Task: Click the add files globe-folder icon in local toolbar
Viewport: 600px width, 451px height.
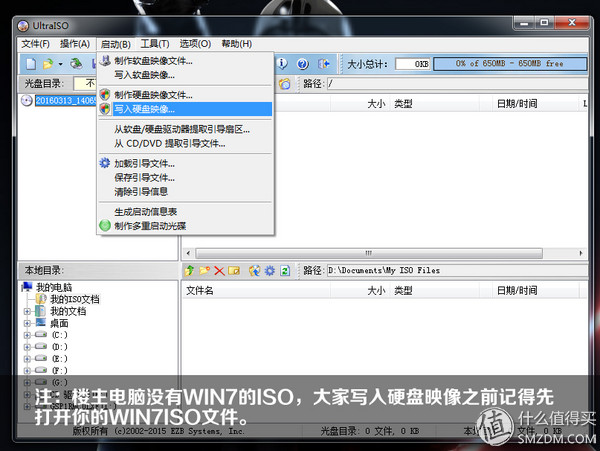Action: click(x=254, y=271)
